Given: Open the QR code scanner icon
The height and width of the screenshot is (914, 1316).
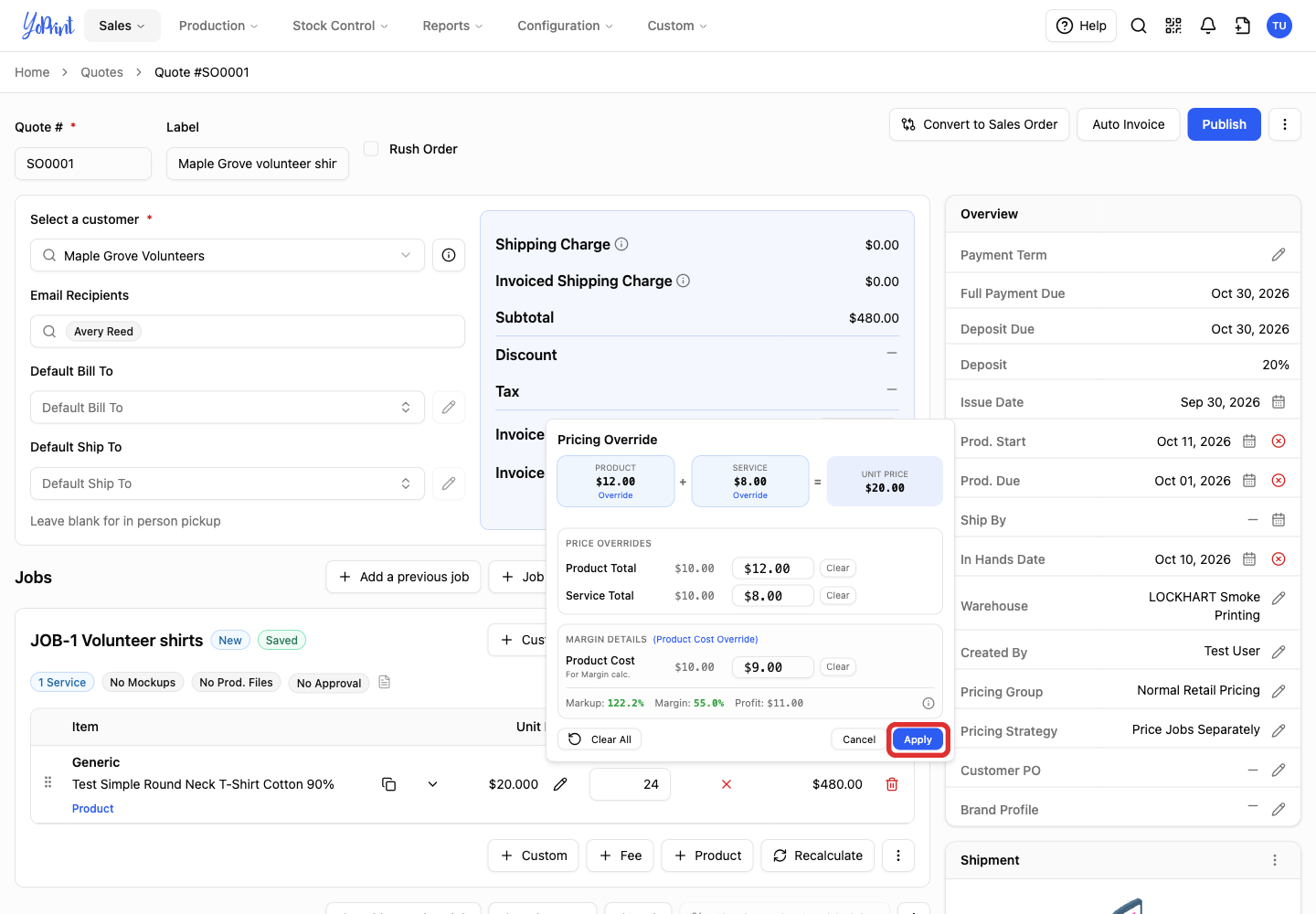Looking at the screenshot, I should (x=1173, y=26).
